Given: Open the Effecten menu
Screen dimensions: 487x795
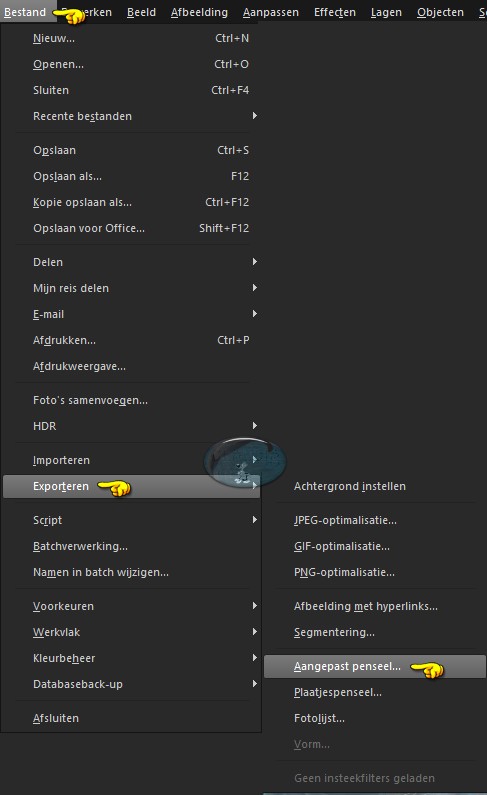Looking at the screenshot, I should [x=334, y=12].
